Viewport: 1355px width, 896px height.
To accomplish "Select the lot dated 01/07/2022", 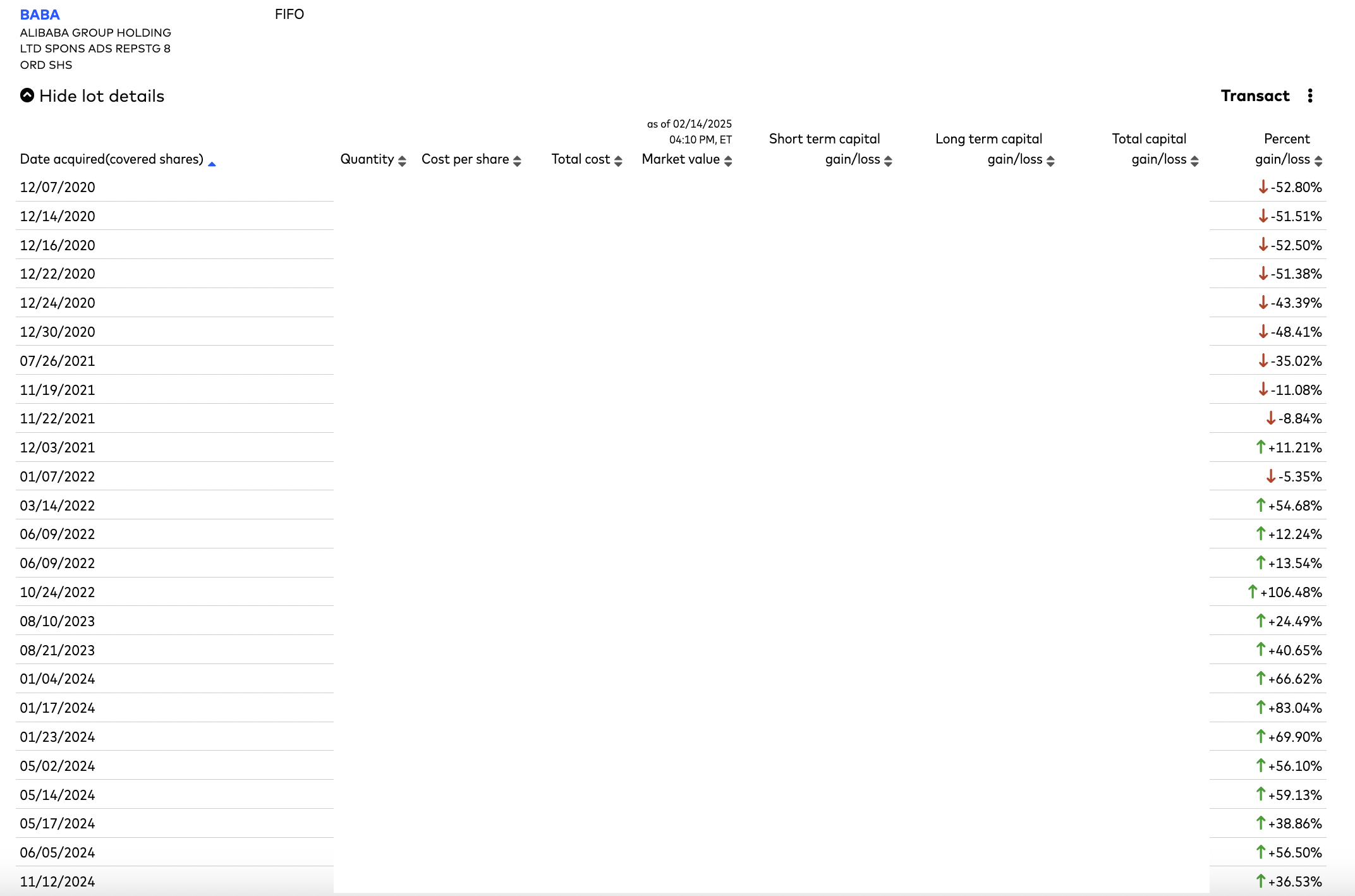I will [58, 477].
